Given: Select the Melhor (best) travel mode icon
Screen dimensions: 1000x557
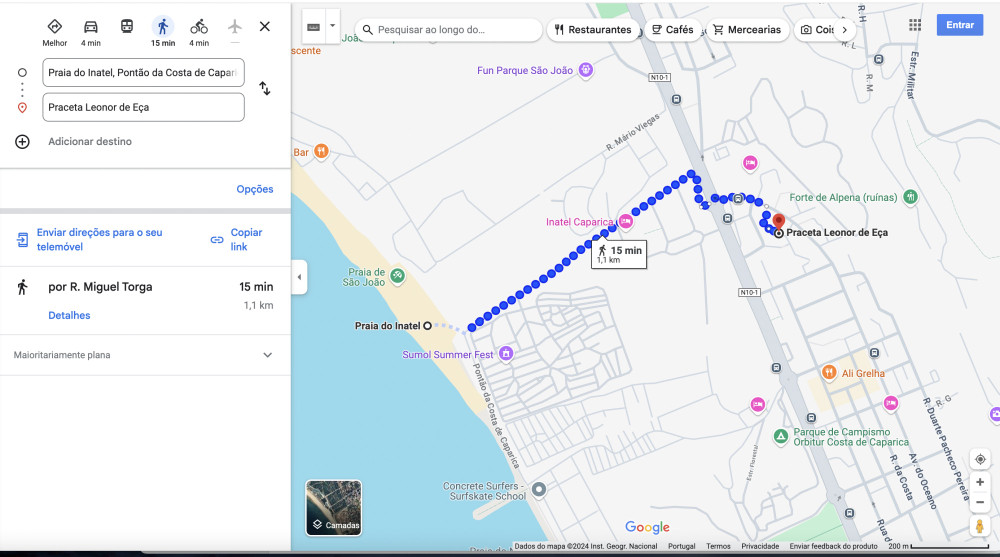Looking at the screenshot, I should pyautogui.click(x=55, y=27).
